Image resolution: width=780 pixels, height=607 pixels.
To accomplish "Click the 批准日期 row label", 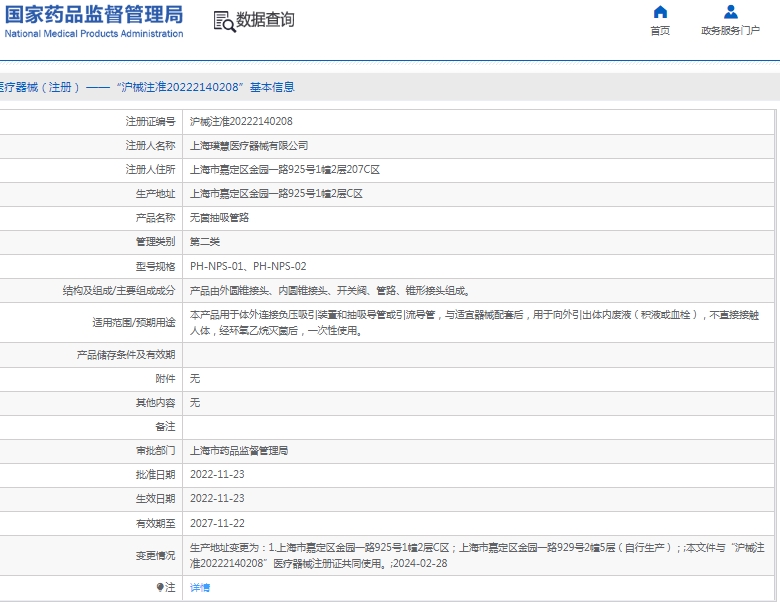I will coord(155,475).
